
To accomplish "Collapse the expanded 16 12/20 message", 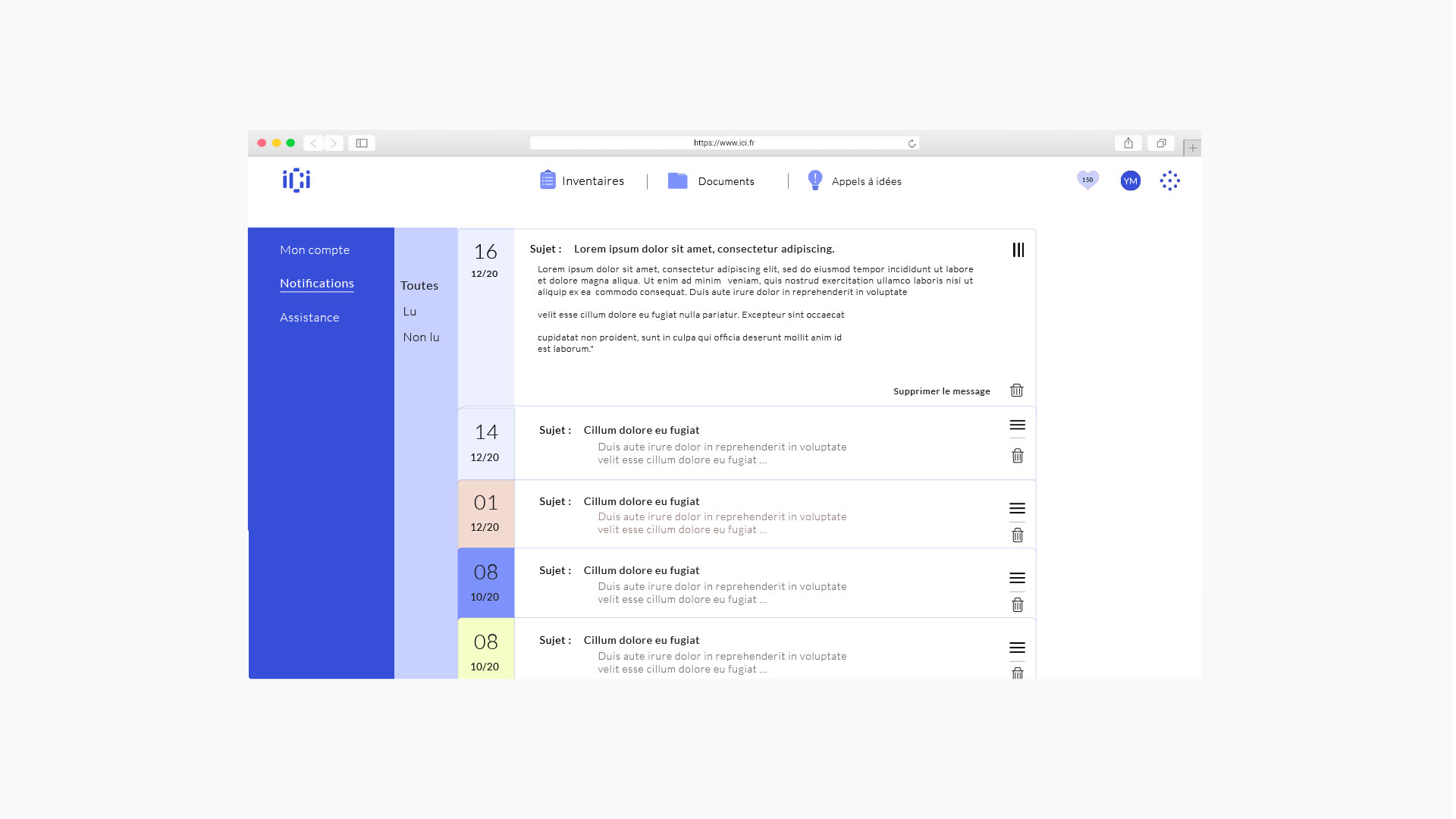I will (x=1018, y=249).
